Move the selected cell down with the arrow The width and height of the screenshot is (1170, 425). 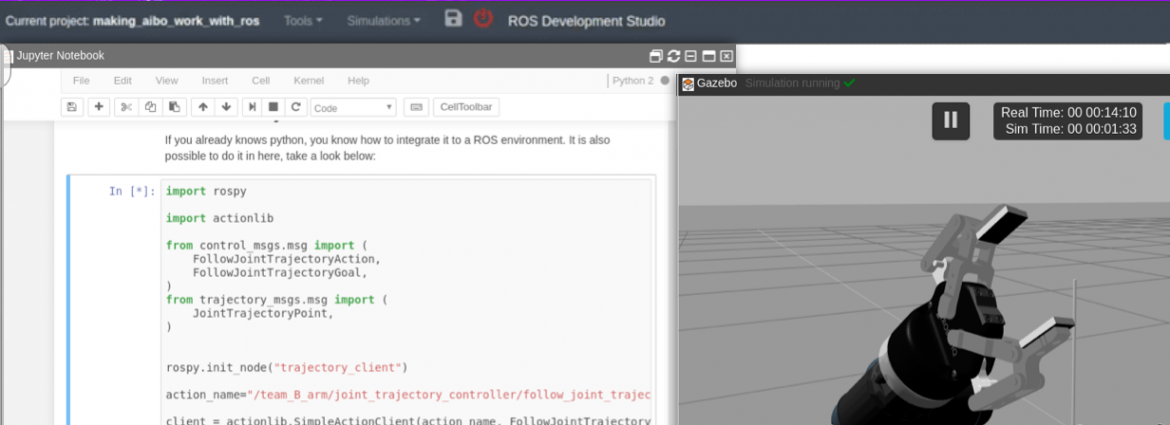[226, 107]
